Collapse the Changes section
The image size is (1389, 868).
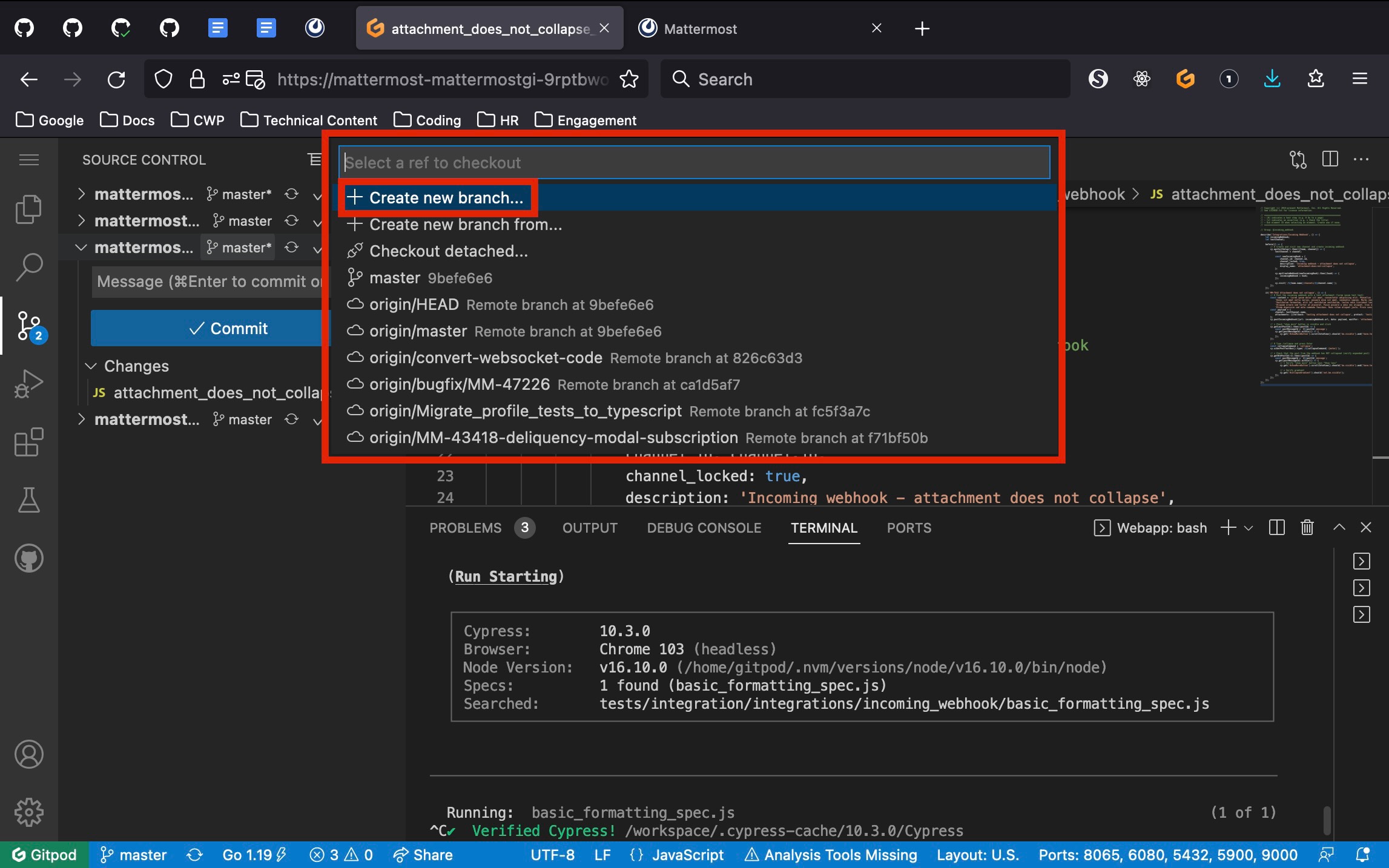[x=91, y=366]
